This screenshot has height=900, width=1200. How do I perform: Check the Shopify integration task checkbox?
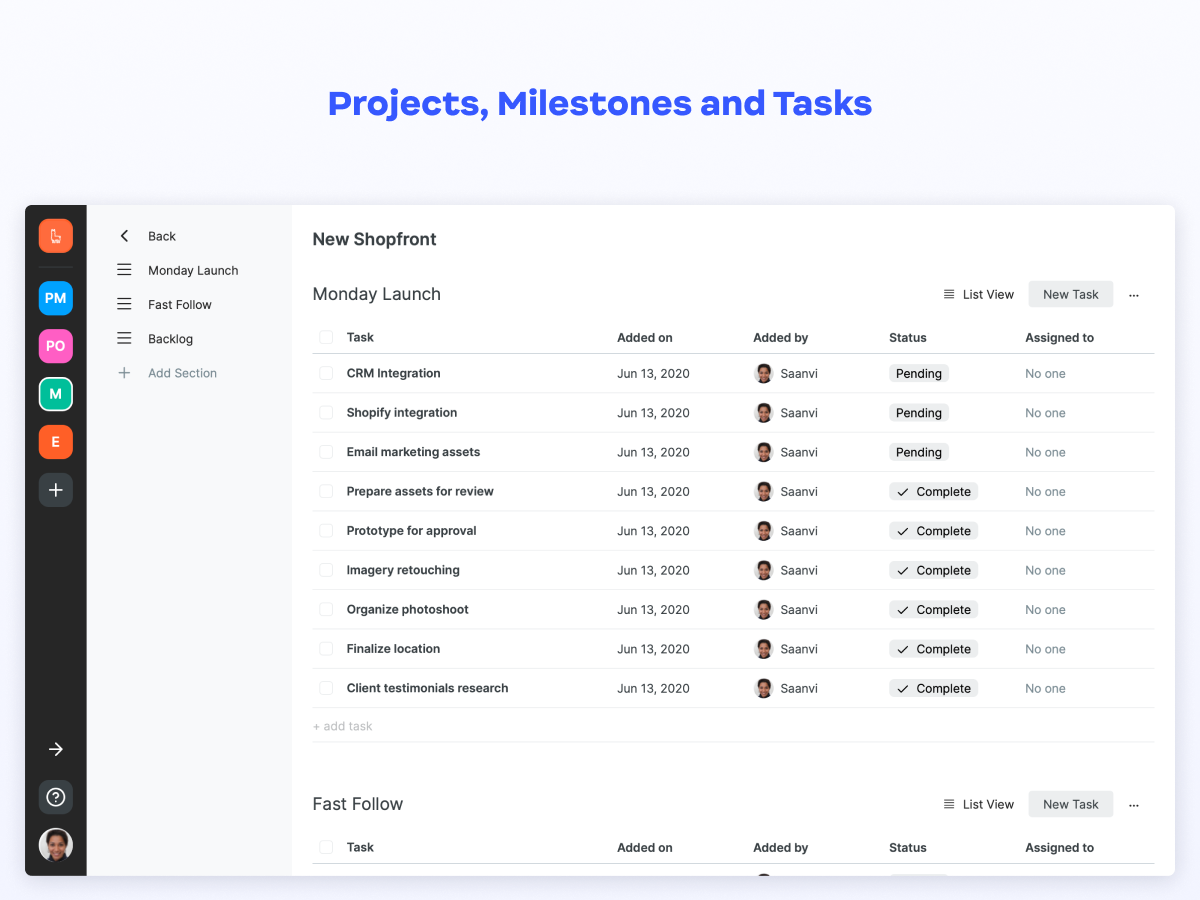pos(326,412)
